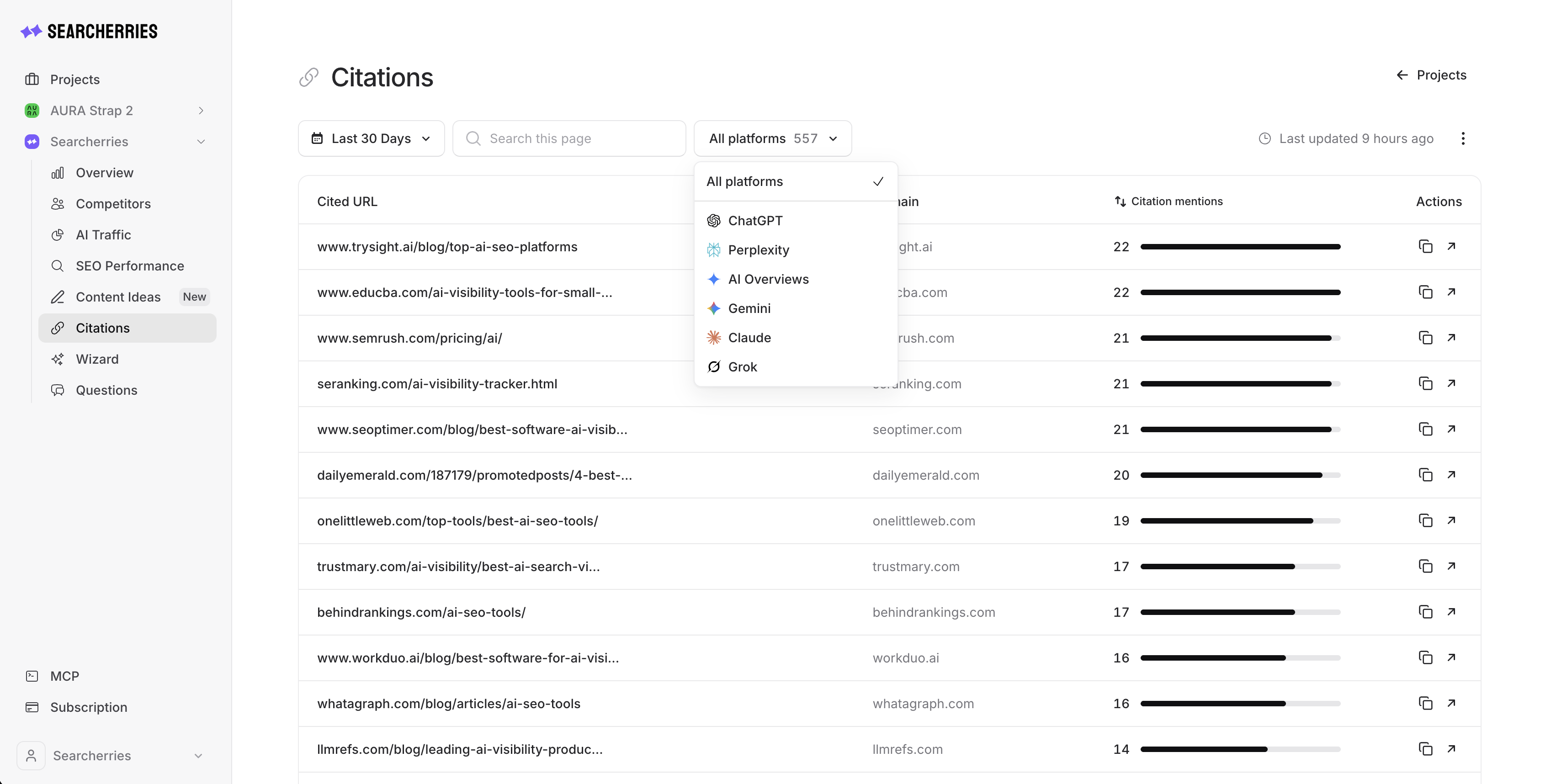Open the Last 30 Days date dropdown
This screenshot has height=784, width=1551.
pos(372,138)
